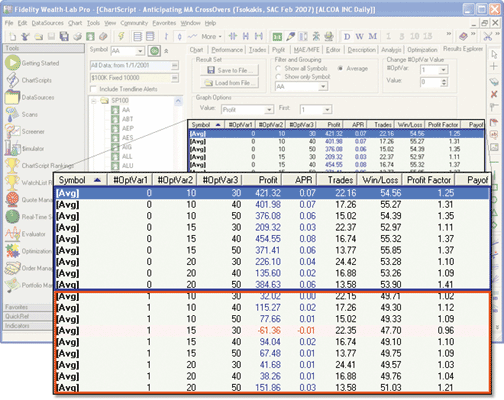Select the Daily (D) scale button
Image resolution: width=504 pixels, height=400 pixels.
[347, 36]
